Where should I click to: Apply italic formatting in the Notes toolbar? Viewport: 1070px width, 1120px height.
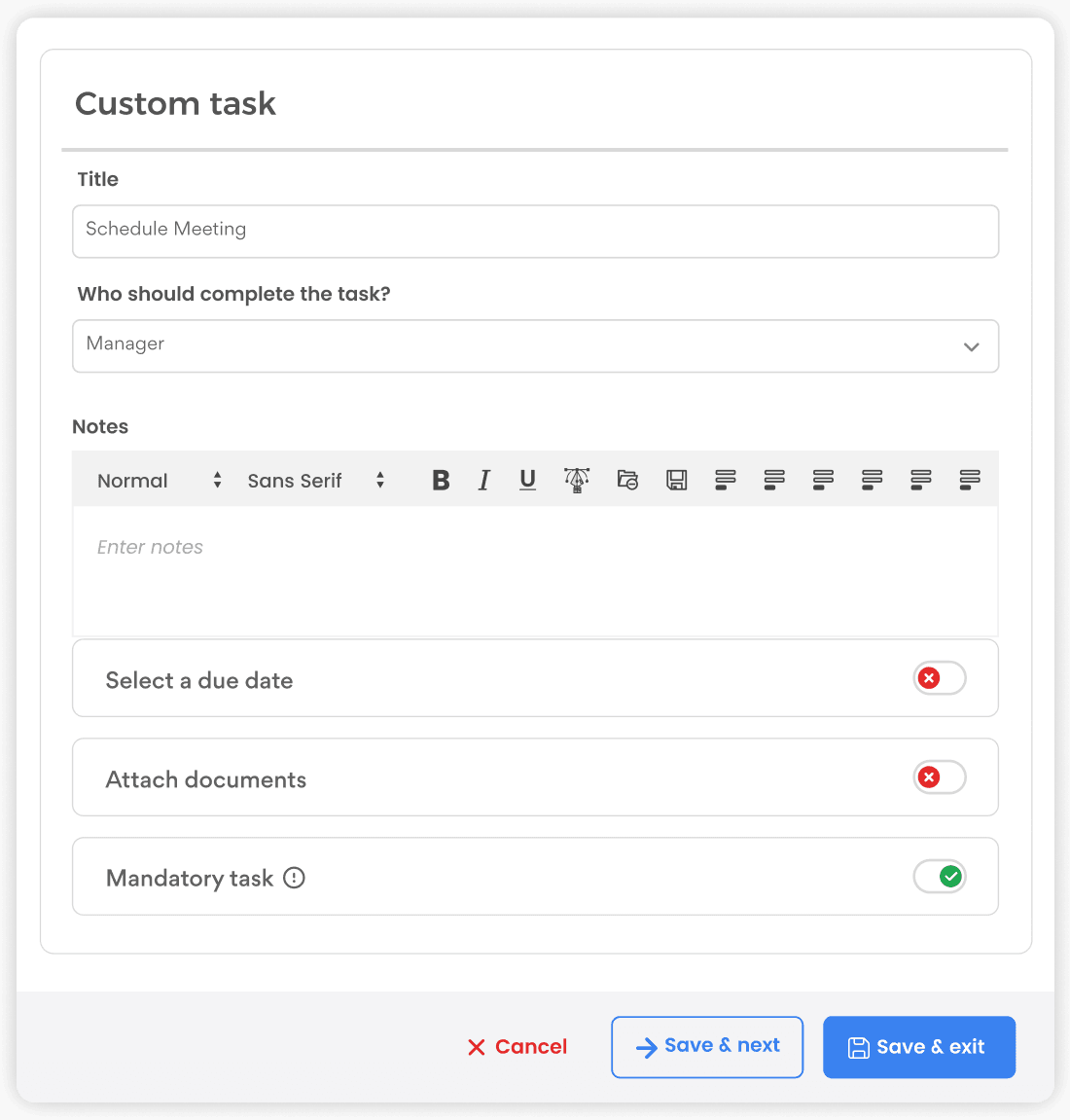point(483,480)
